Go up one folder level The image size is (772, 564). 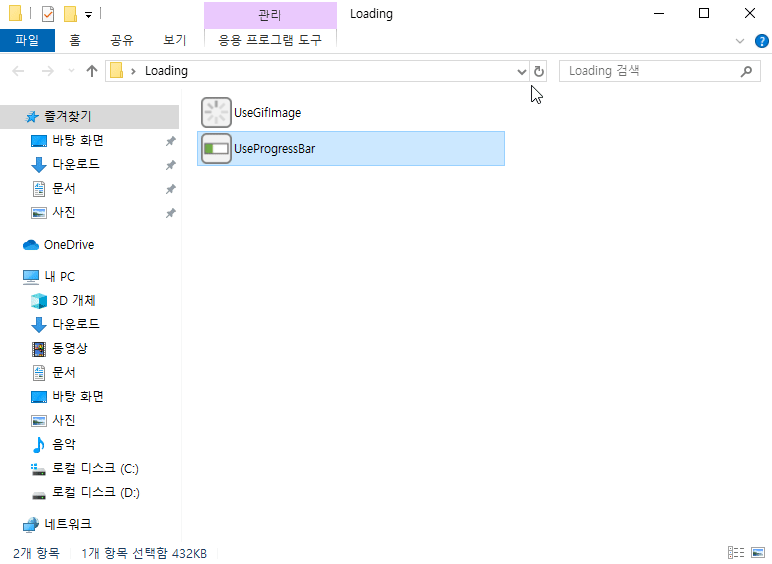pyautogui.click(x=92, y=71)
